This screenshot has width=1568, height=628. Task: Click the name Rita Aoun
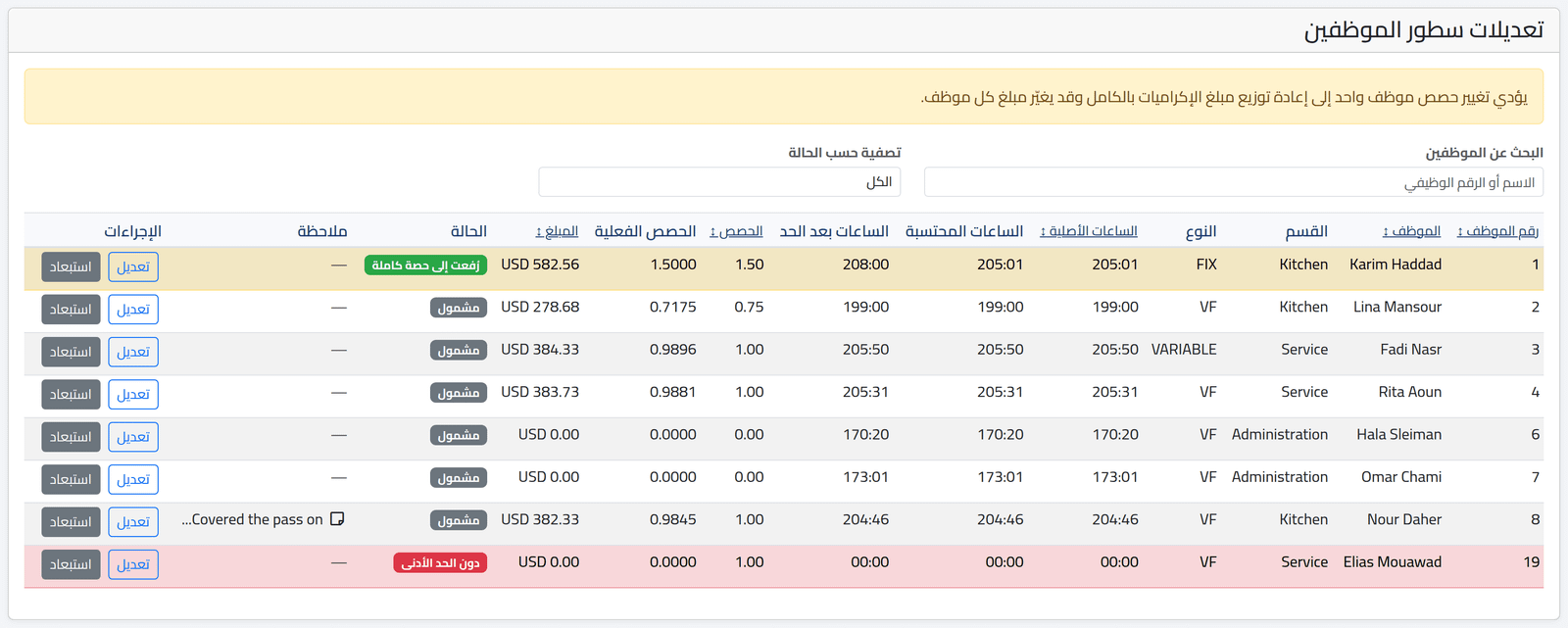point(1410,392)
